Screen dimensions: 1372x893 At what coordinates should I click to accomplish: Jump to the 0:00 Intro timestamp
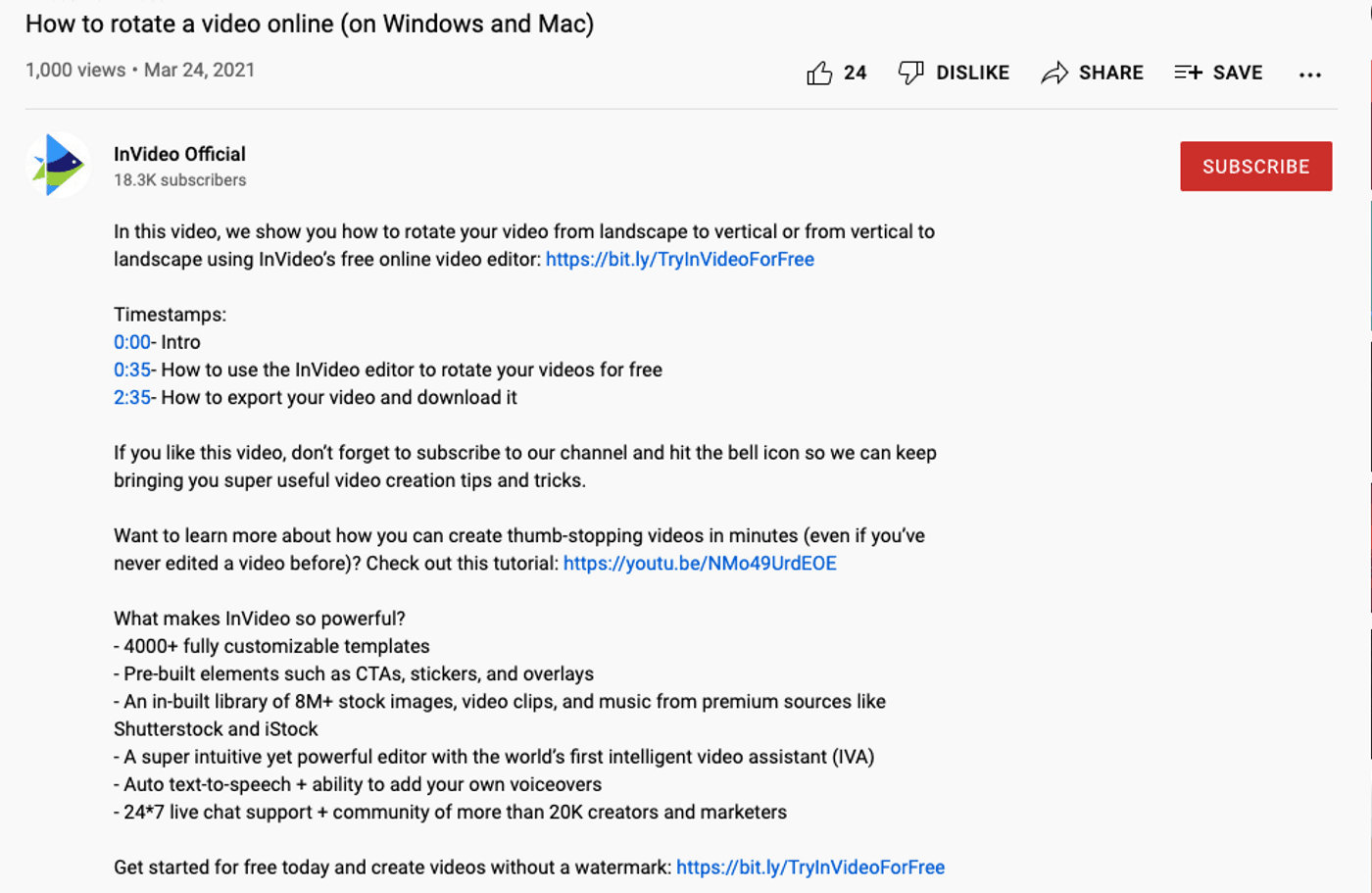(132, 342)
